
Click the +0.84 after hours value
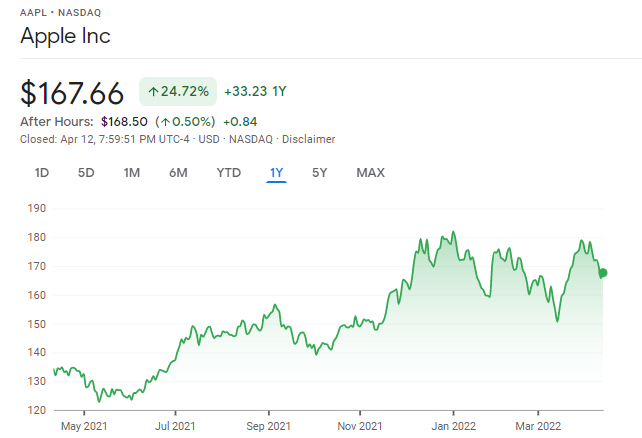[240, 122]
